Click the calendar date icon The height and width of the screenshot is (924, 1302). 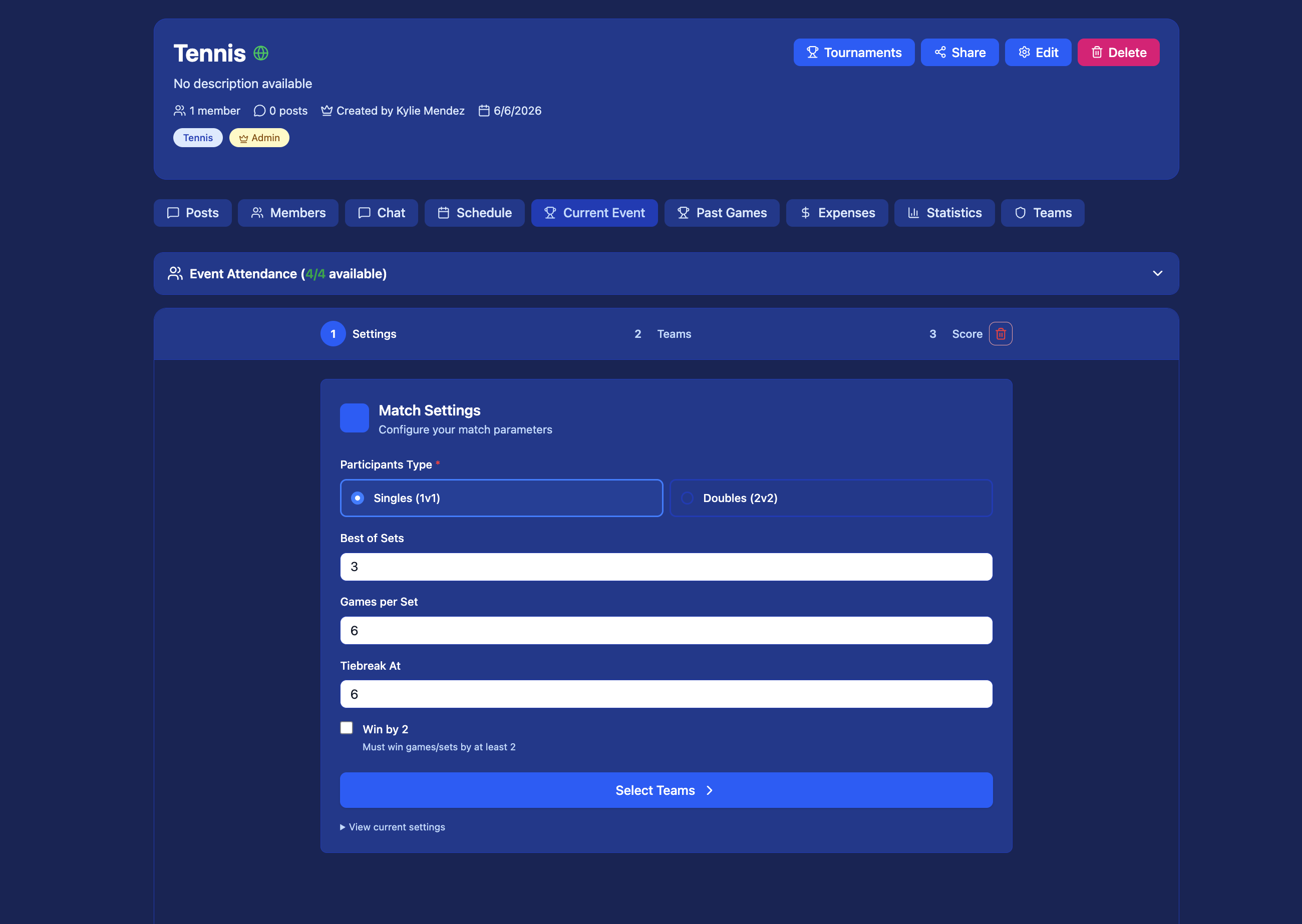484,111
